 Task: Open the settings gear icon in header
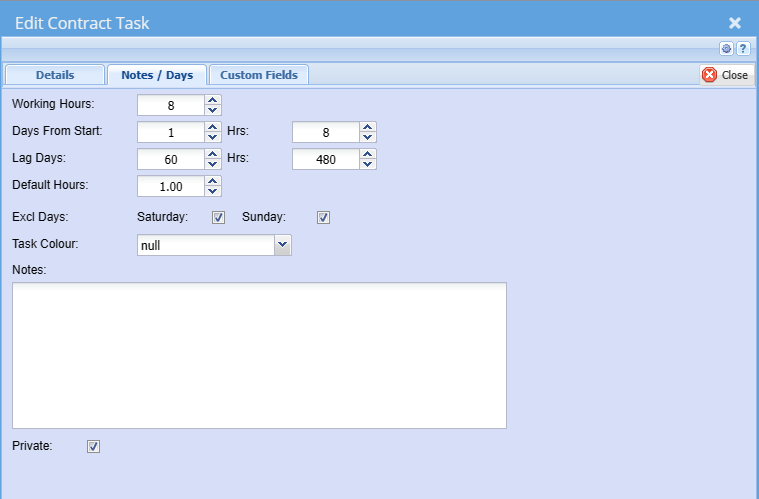[x=726, y=48]
